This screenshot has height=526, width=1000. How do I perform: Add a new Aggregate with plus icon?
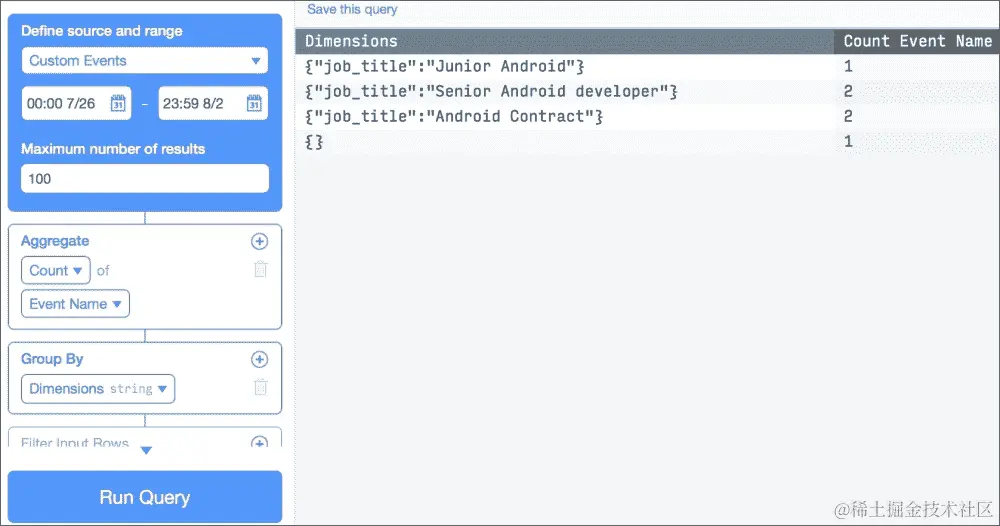click(x=259, y=242)
